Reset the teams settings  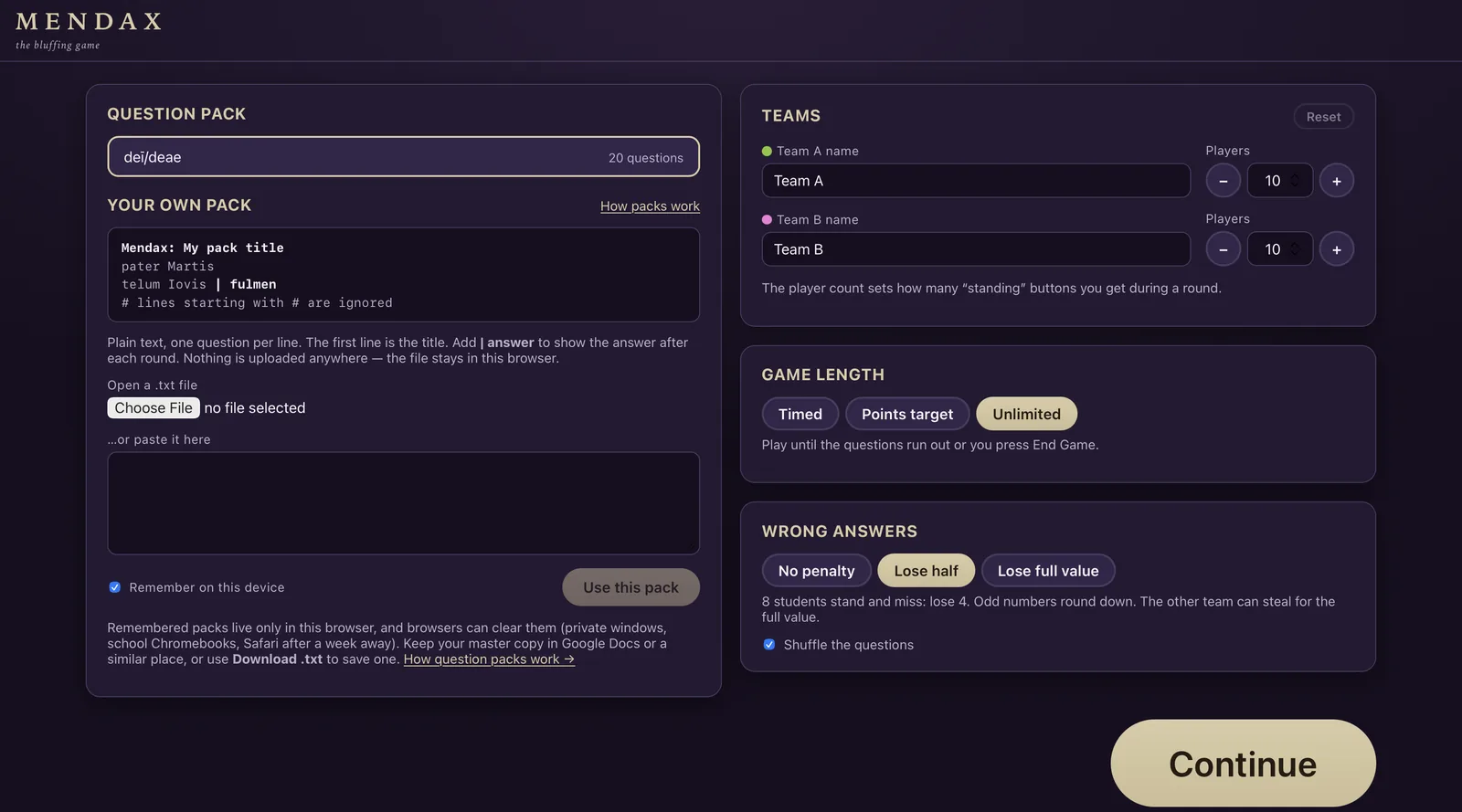(1323, 117)
